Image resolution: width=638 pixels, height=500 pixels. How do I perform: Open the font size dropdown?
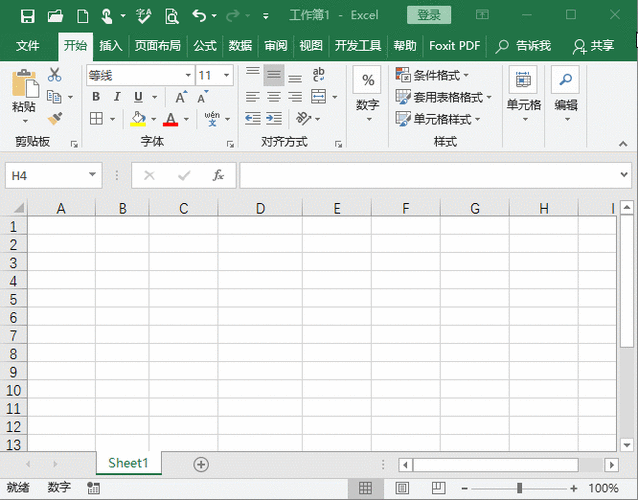pos(226,75)
